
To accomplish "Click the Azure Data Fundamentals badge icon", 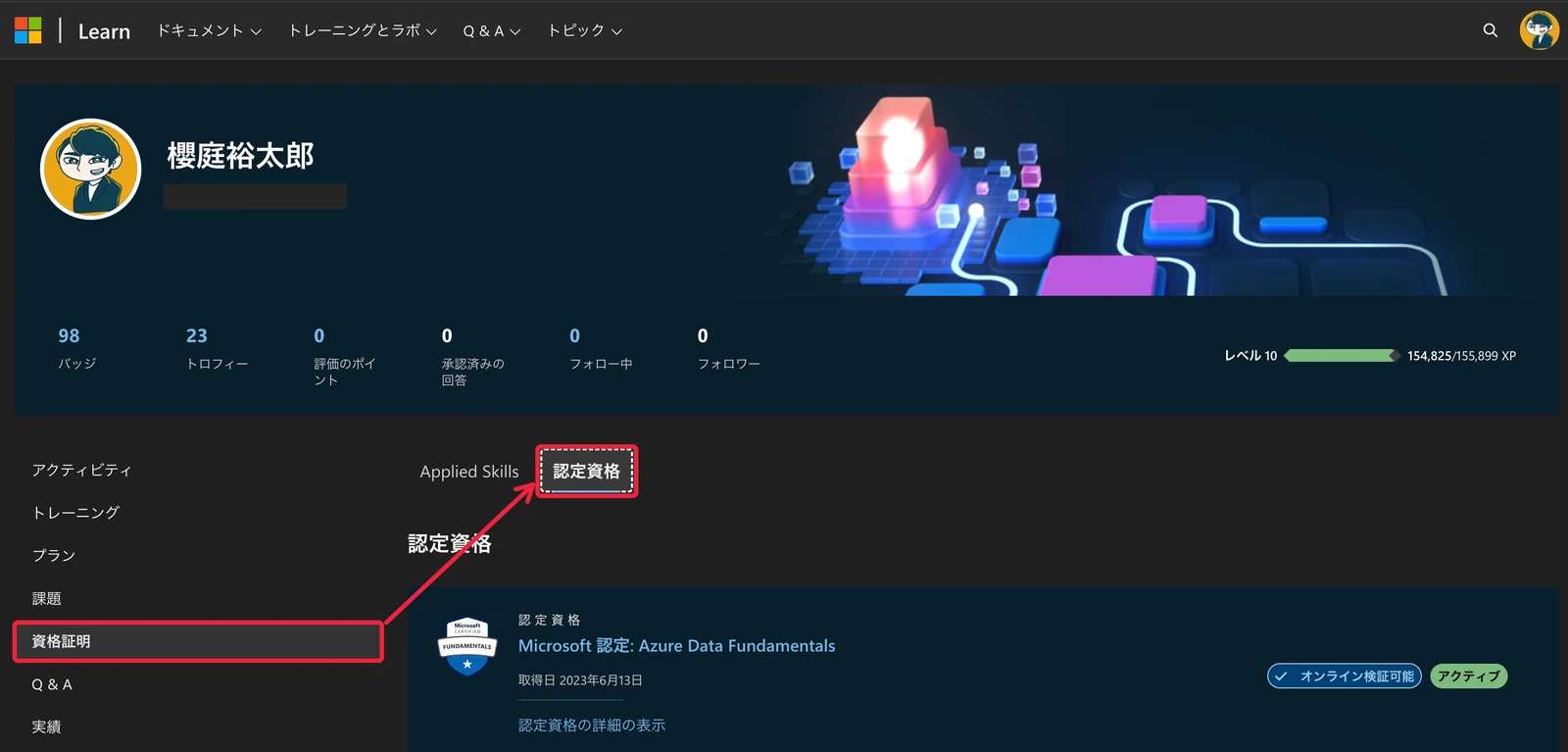I will 467,646.
